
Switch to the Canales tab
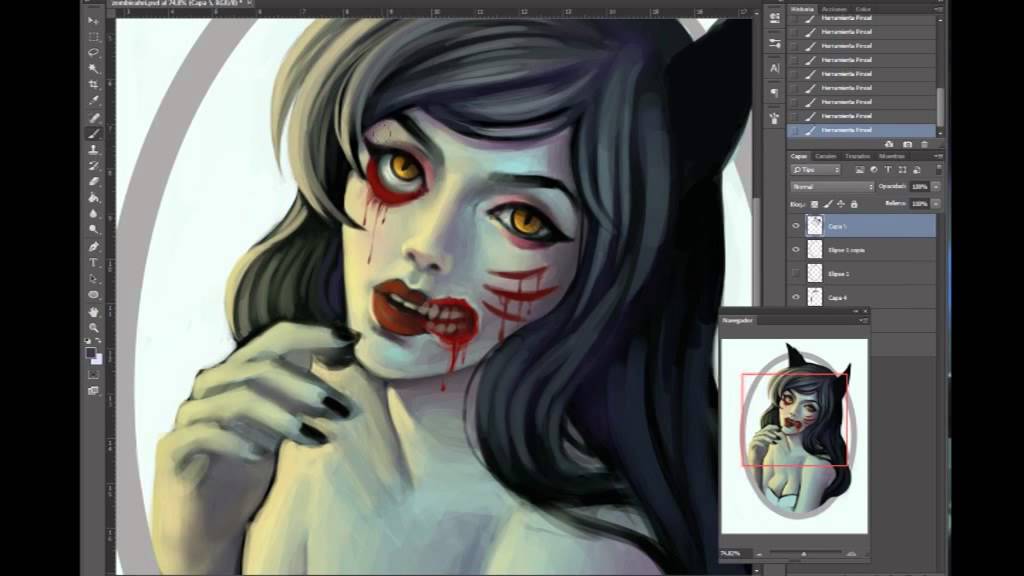pyautogui.click(x=824, y=155)
